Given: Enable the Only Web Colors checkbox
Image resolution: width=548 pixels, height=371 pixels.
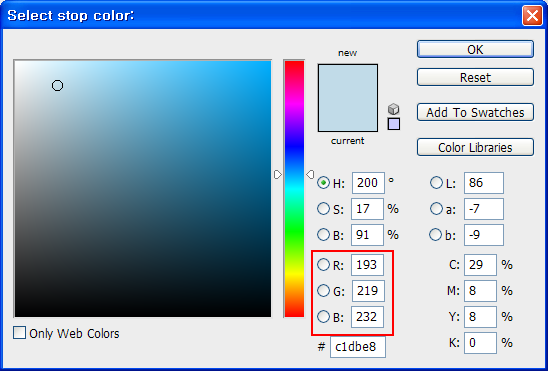Looking at the screenshot, I should 19,333.
